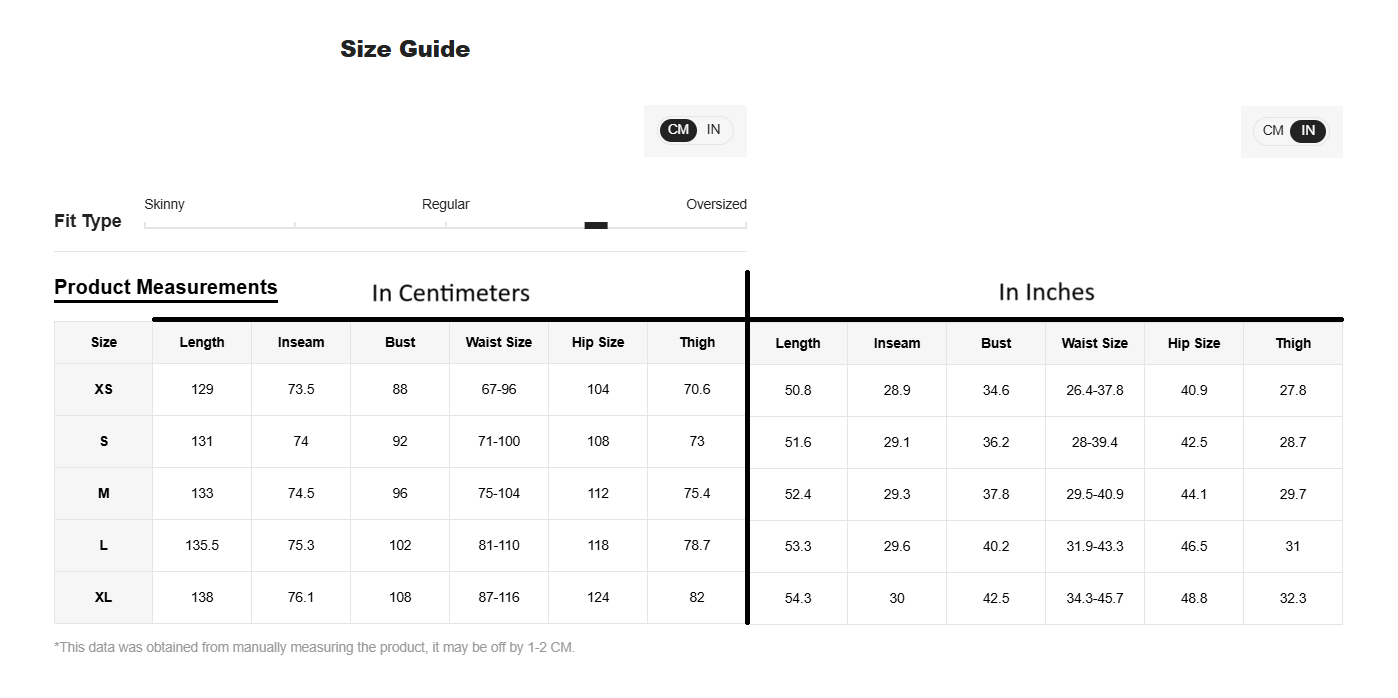Click the Size column header
The height and width of the screenshot is (698, 1398).
pyautogui.click(x=104, y=342)
